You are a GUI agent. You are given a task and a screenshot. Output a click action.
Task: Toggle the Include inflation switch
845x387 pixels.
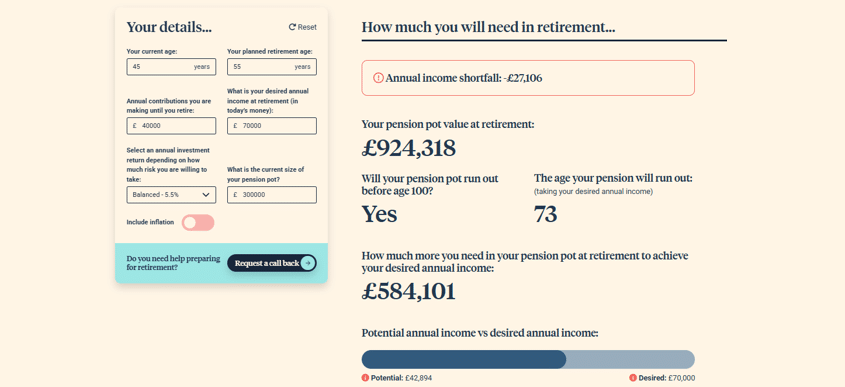pyautogui.click(x=198, y=223)
